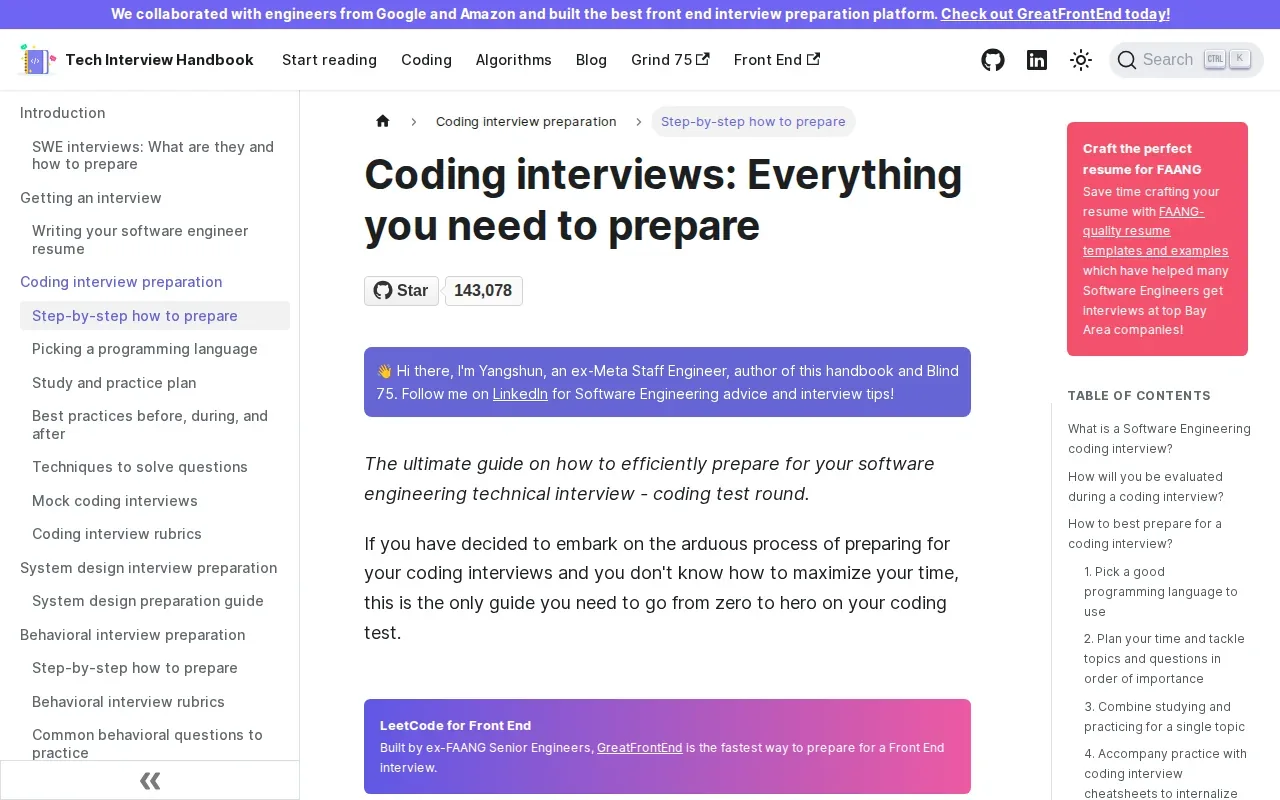The image size is (1280, 800).
Task: Open Behavioral interview rubrics page
Action: (x=155, y=702)
